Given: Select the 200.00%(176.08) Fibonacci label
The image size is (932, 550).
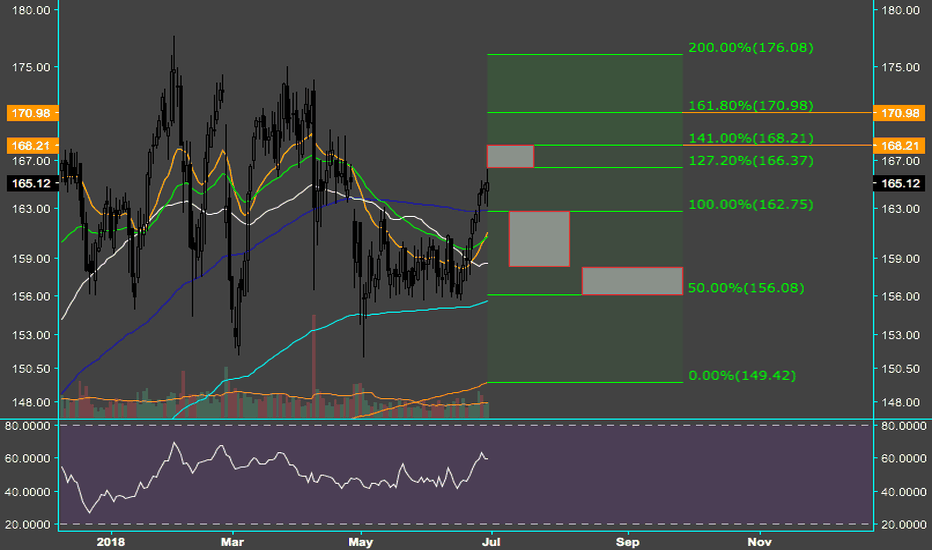Looking at the screenshot, I should [751, 48].
